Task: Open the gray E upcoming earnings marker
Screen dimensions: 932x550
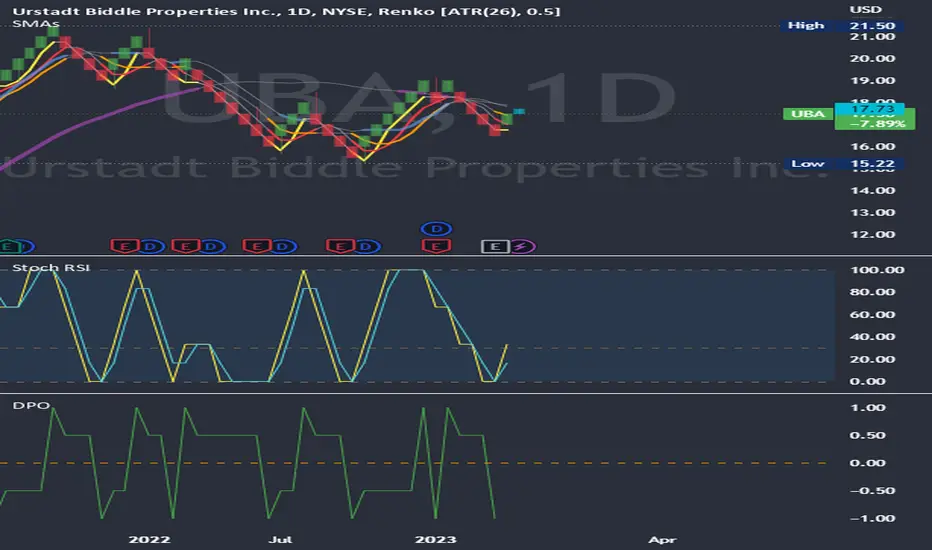Action: (x=495, y=246)
